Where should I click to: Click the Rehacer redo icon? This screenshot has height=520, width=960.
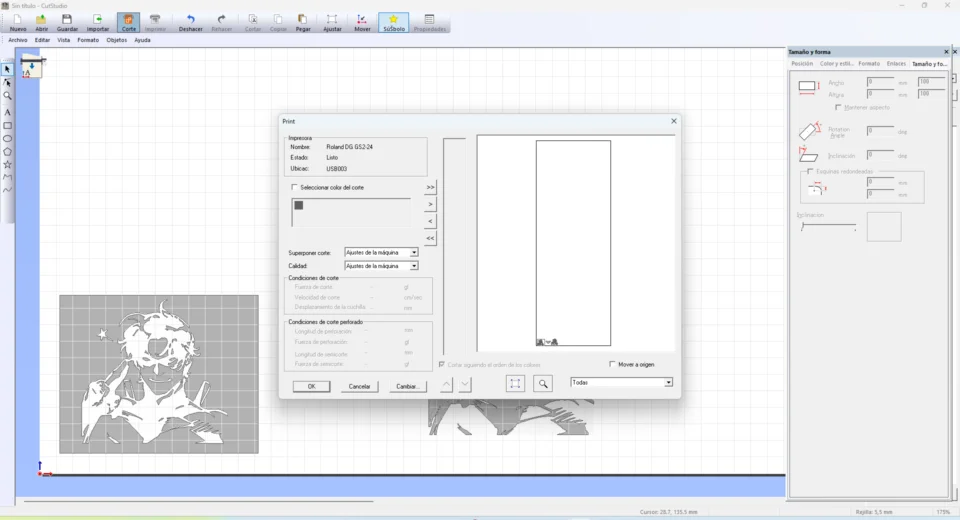click(222, 23)
